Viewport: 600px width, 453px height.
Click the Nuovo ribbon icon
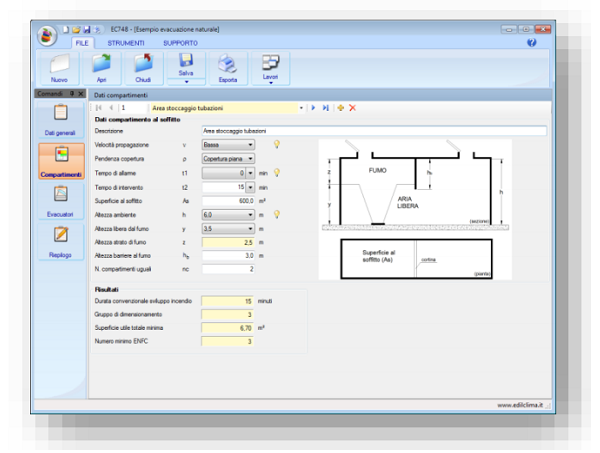point(59,65)
